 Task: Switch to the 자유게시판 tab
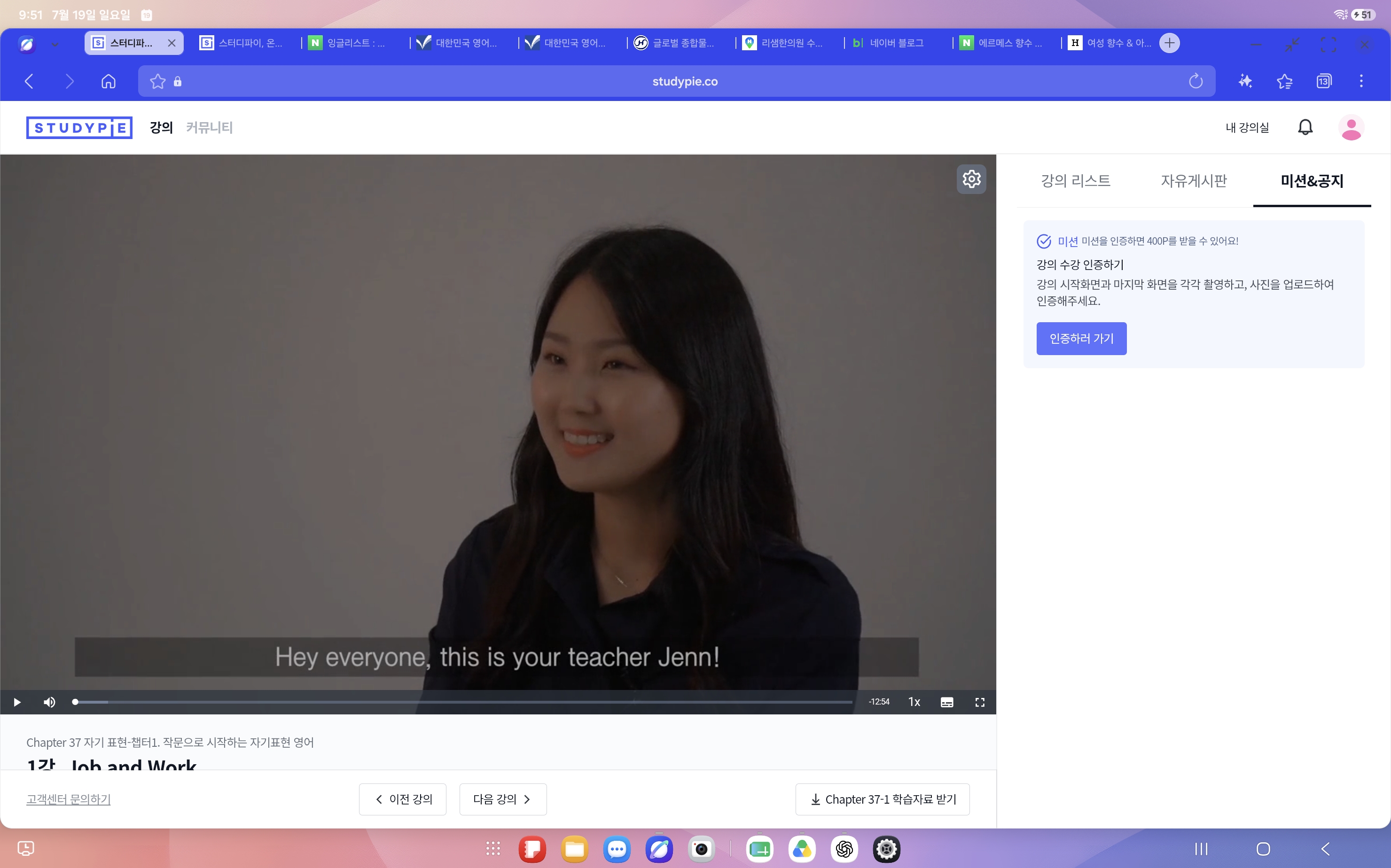(1194, 181)
